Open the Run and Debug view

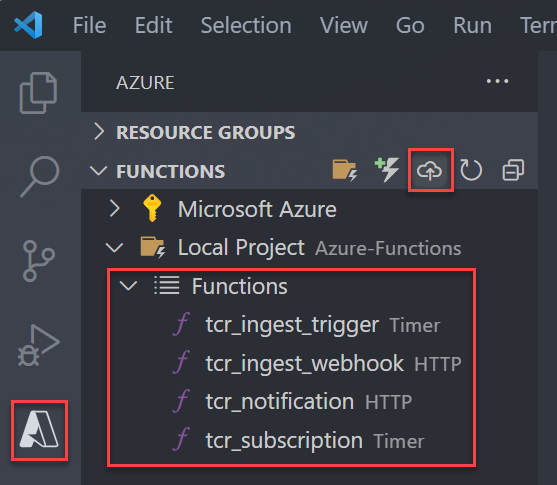pyautogui.click(x=38, y=345)
